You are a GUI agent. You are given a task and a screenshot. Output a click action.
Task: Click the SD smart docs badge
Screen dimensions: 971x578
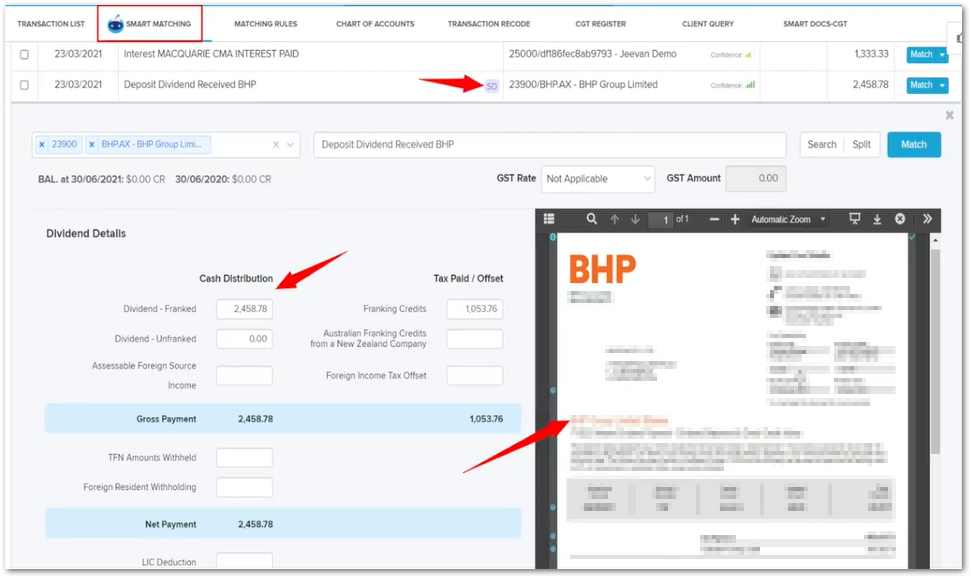point(491,86)
